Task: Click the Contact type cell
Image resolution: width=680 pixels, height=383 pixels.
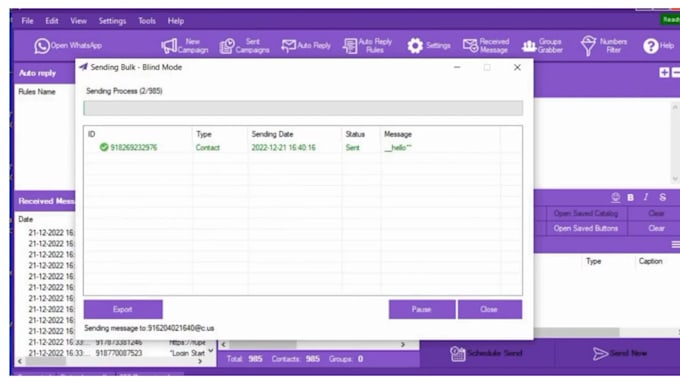Action: [x=207, y=147]
